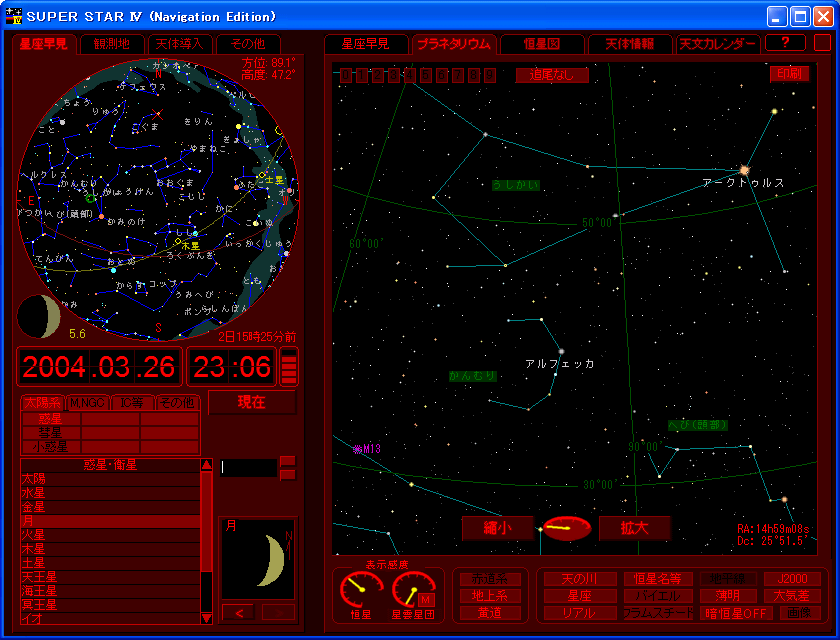The height and width of the screenshot is (640, 840).
Task: Switch to the 星座早見 tab on the left panel
Action: (44, 44)
